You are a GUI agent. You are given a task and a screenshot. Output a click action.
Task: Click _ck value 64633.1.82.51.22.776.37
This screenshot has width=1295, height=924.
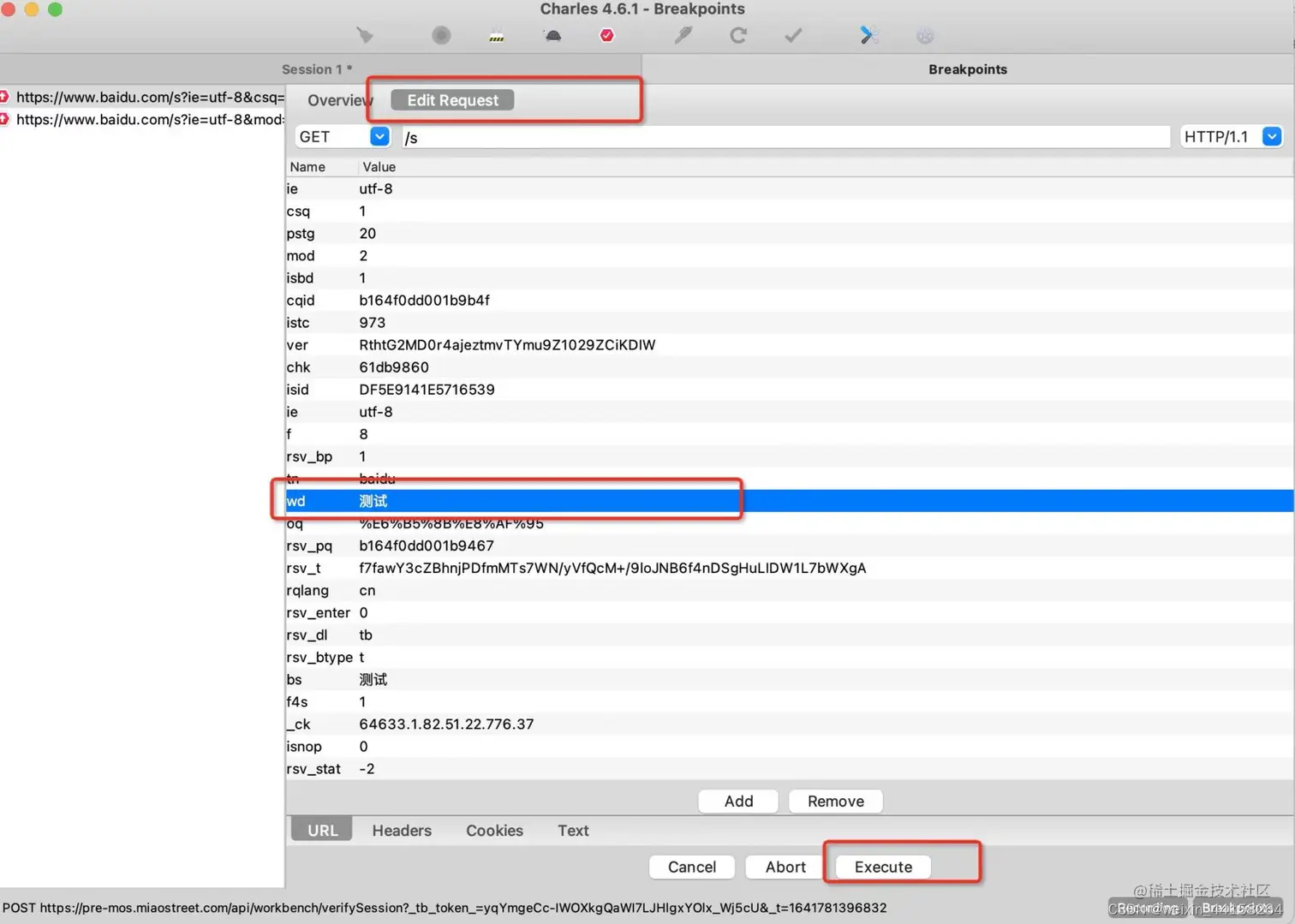446,724
